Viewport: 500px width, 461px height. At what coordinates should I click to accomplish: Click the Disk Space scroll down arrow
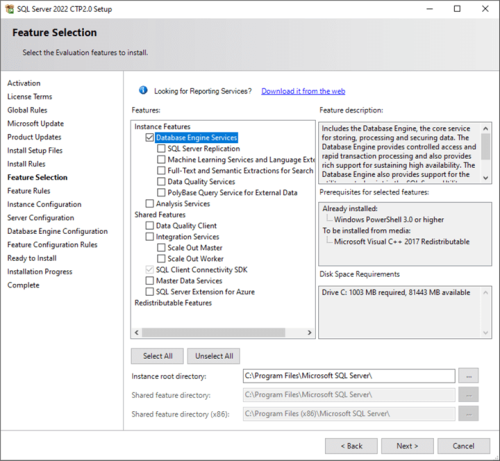pyautogui.click(x=486, y=333)
